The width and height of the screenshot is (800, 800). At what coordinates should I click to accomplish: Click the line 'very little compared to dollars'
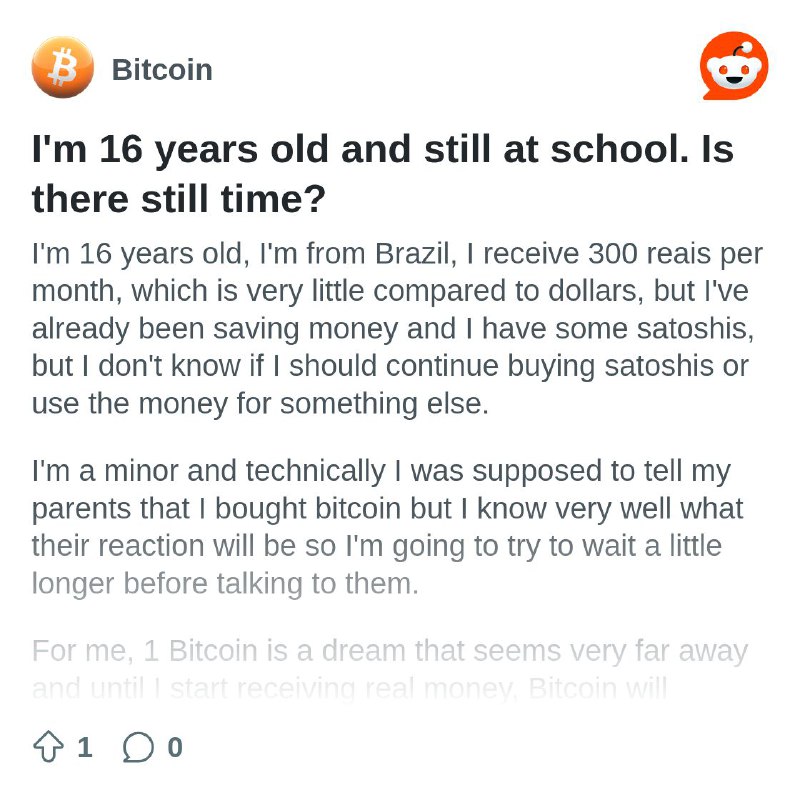(x=390, y=291)
